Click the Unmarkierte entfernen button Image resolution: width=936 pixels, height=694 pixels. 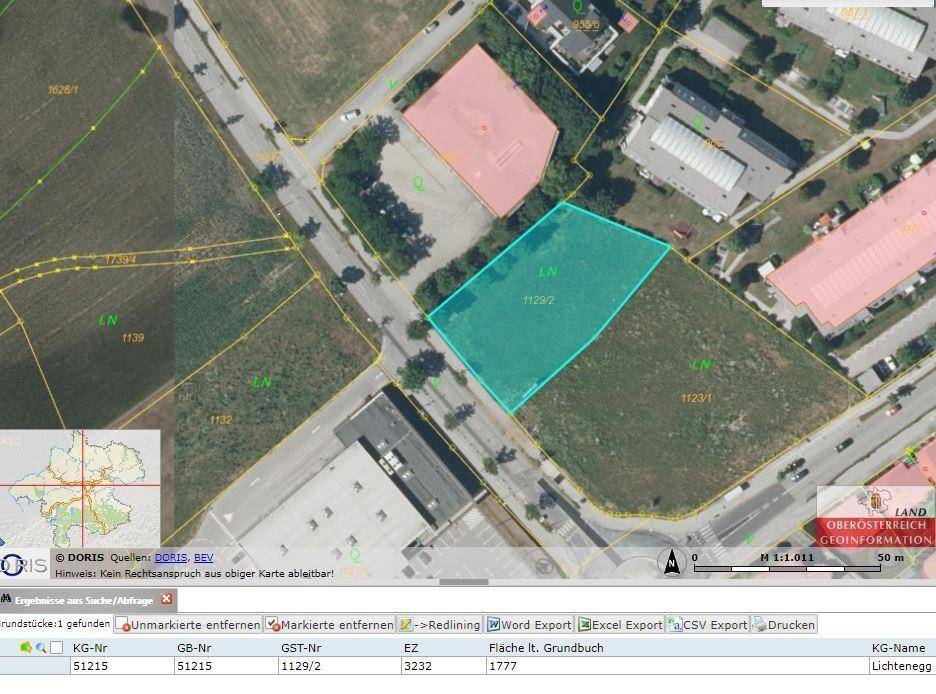189,625
